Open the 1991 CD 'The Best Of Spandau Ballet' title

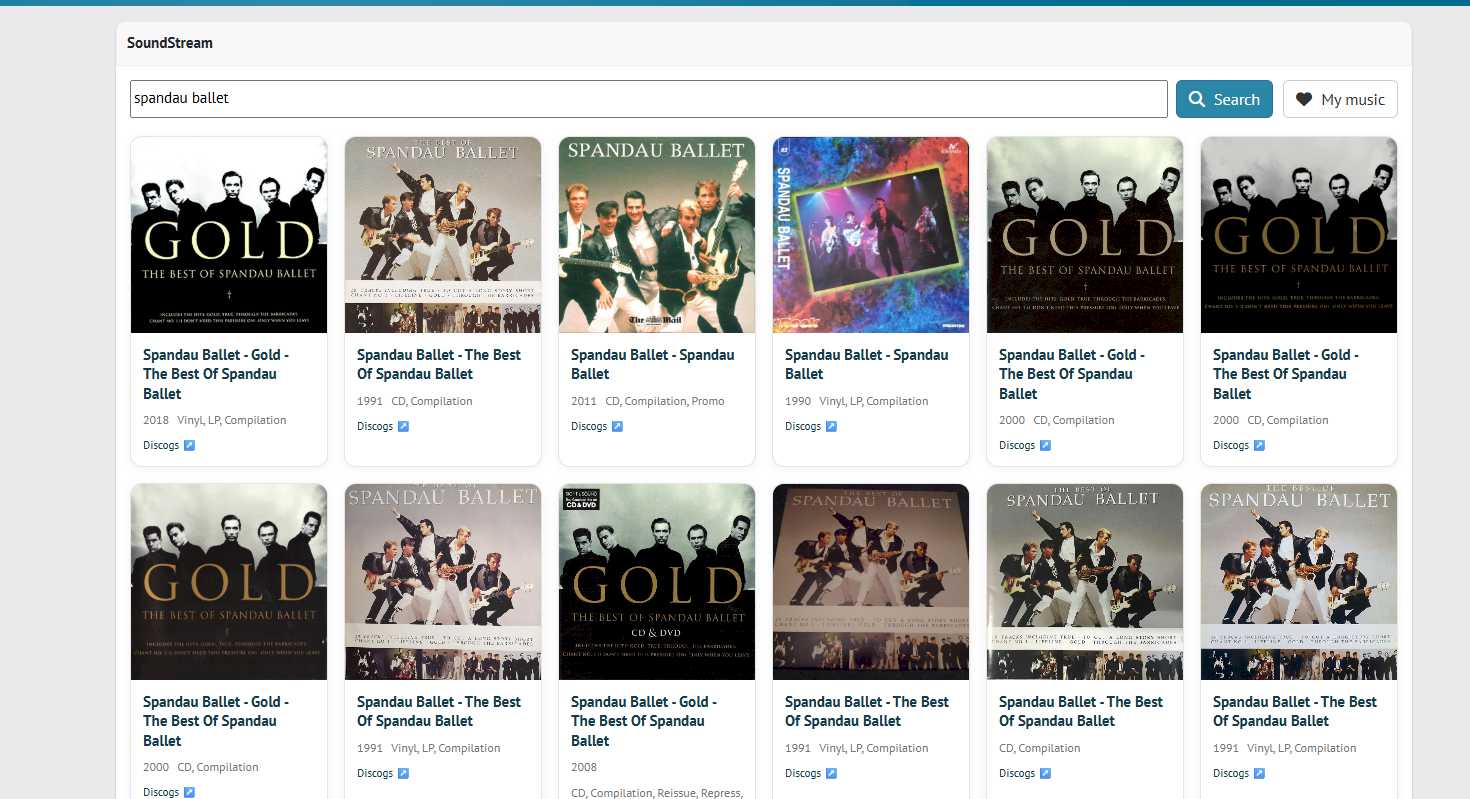[x=439, y=364]
